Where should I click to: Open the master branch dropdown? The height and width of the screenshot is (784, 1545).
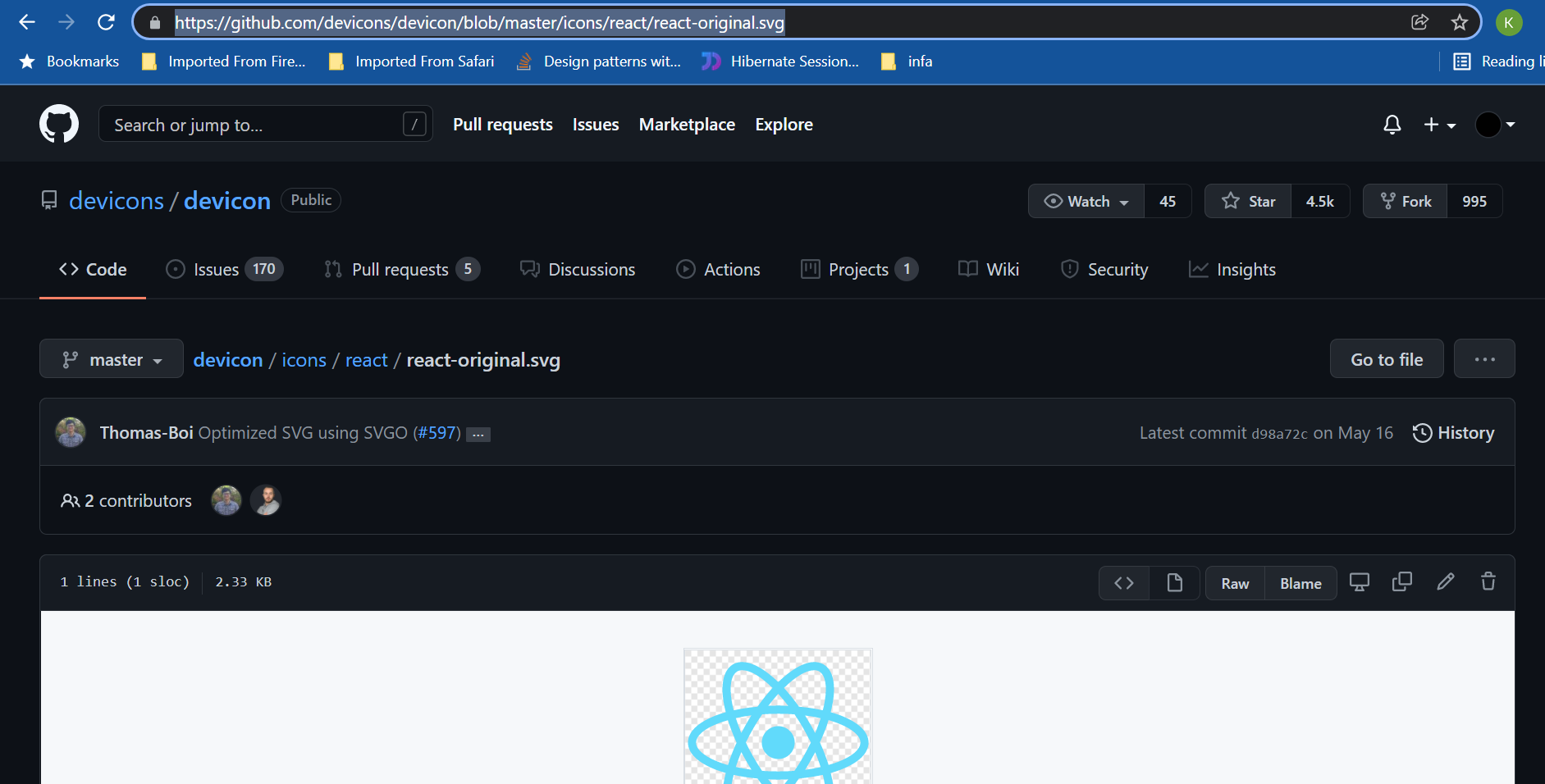(112, 359)
